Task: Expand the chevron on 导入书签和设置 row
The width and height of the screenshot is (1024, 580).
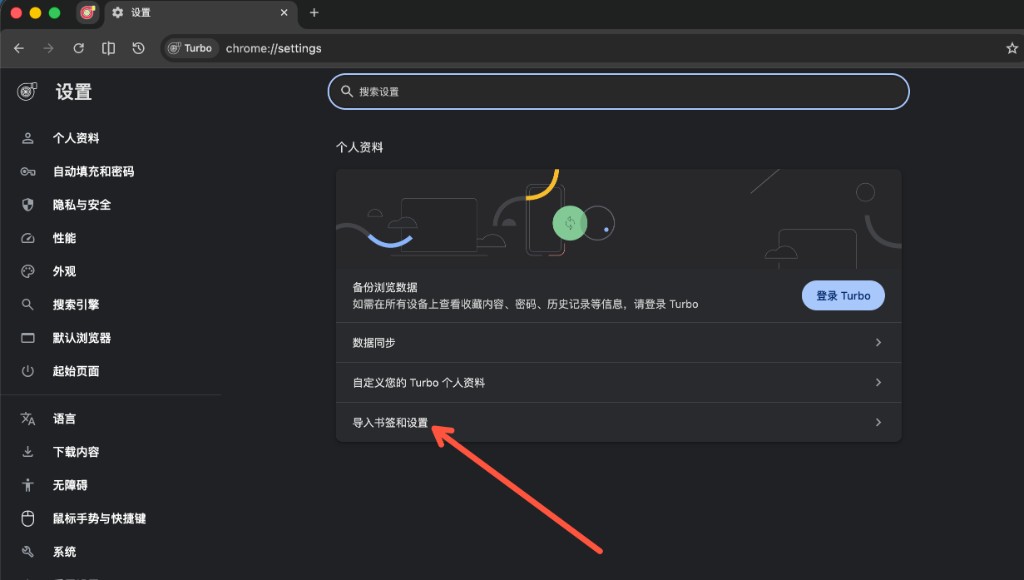Action: [878, 422]
